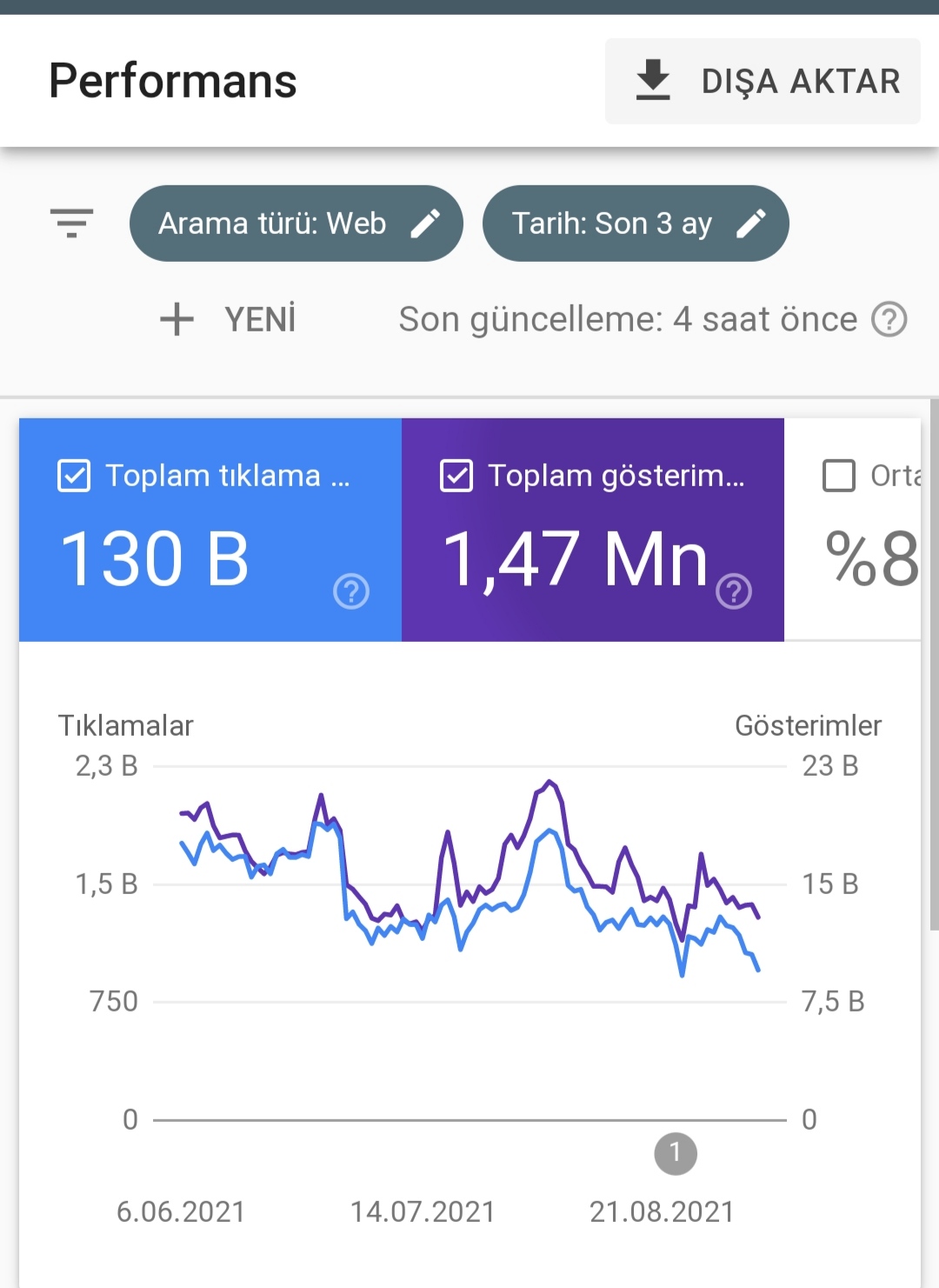
Task: Open the filter lines icon
Action: coord(72,224)
